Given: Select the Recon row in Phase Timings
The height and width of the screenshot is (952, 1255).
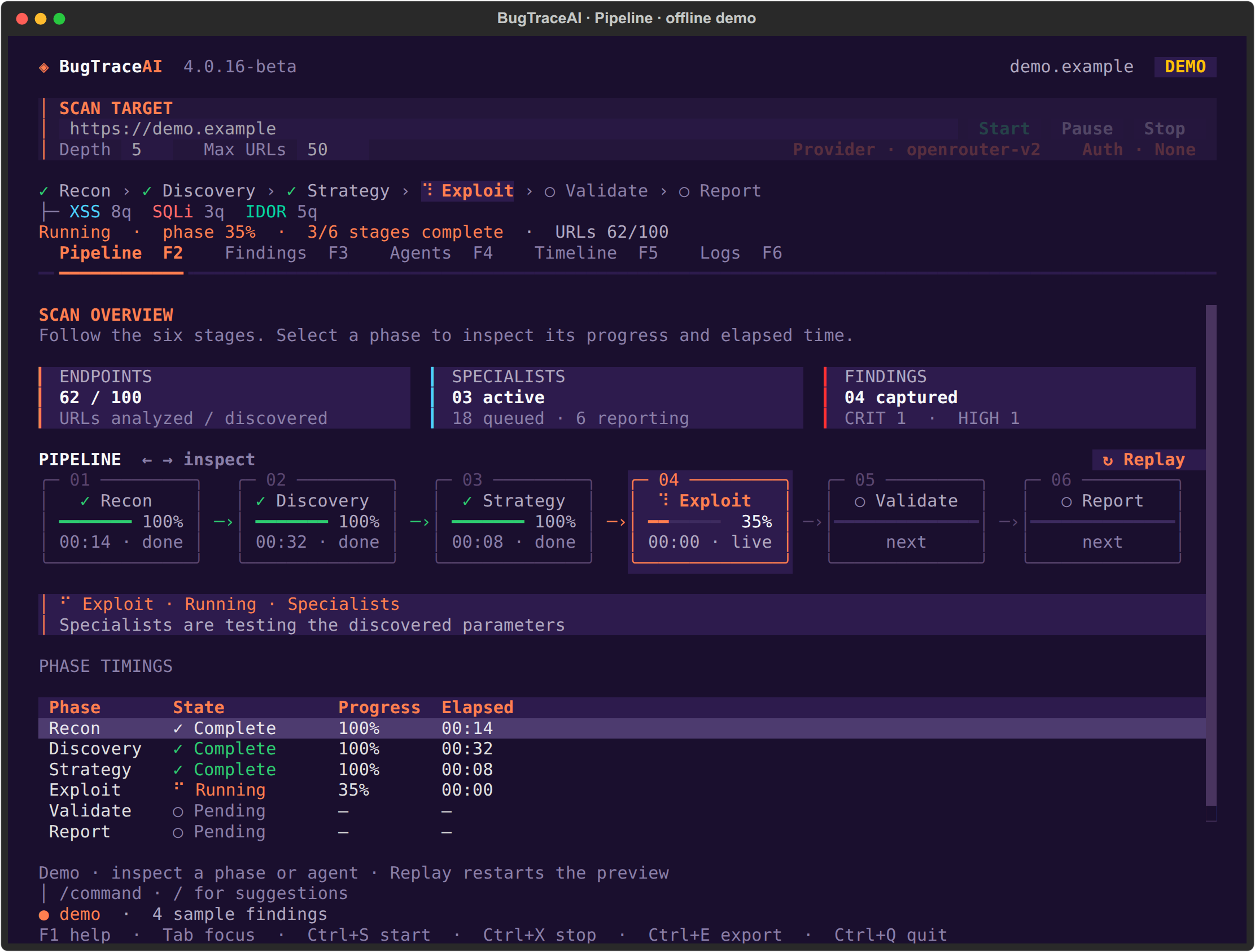Looking at the screenshot, I should point(622,728).
